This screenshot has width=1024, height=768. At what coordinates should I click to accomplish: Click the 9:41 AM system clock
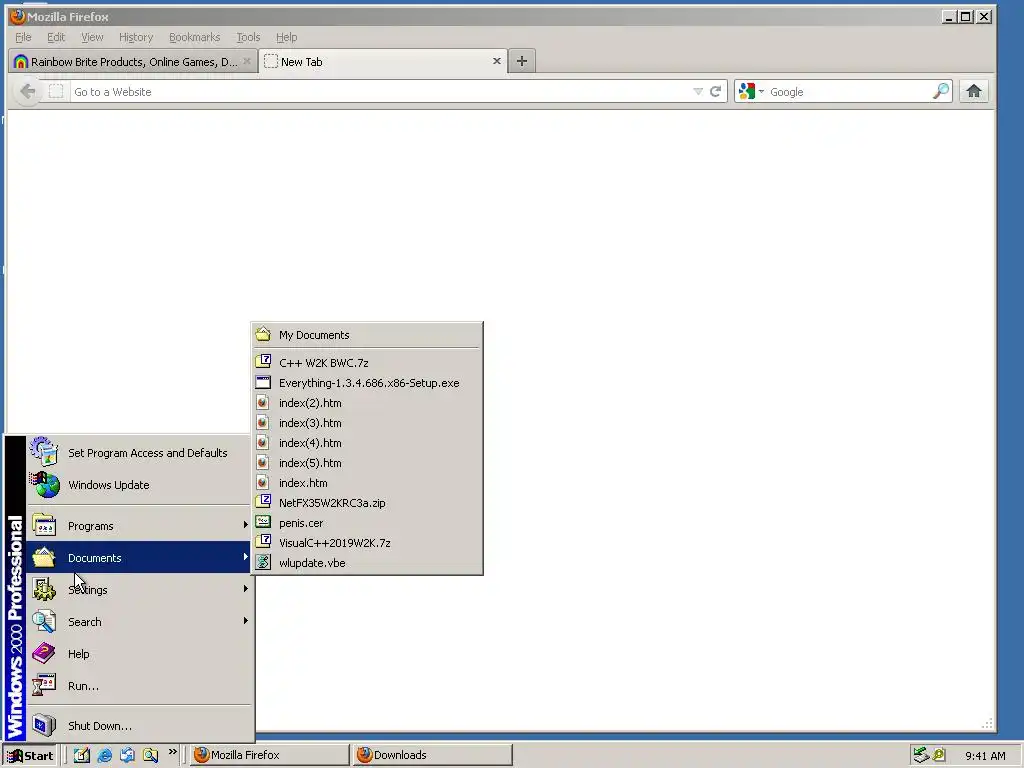(985, 756)
